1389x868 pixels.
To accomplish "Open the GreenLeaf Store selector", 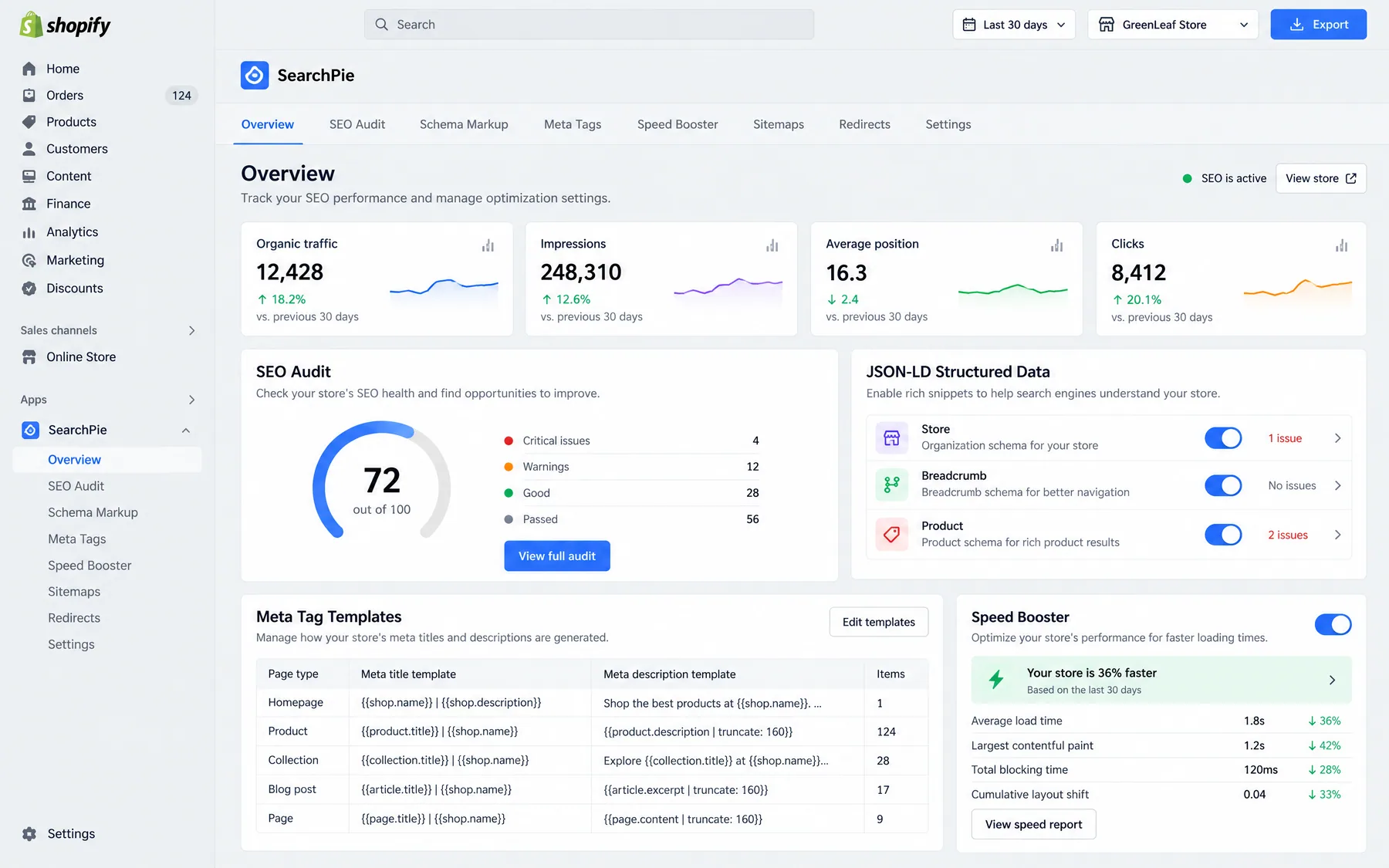I will [1173, 25].
